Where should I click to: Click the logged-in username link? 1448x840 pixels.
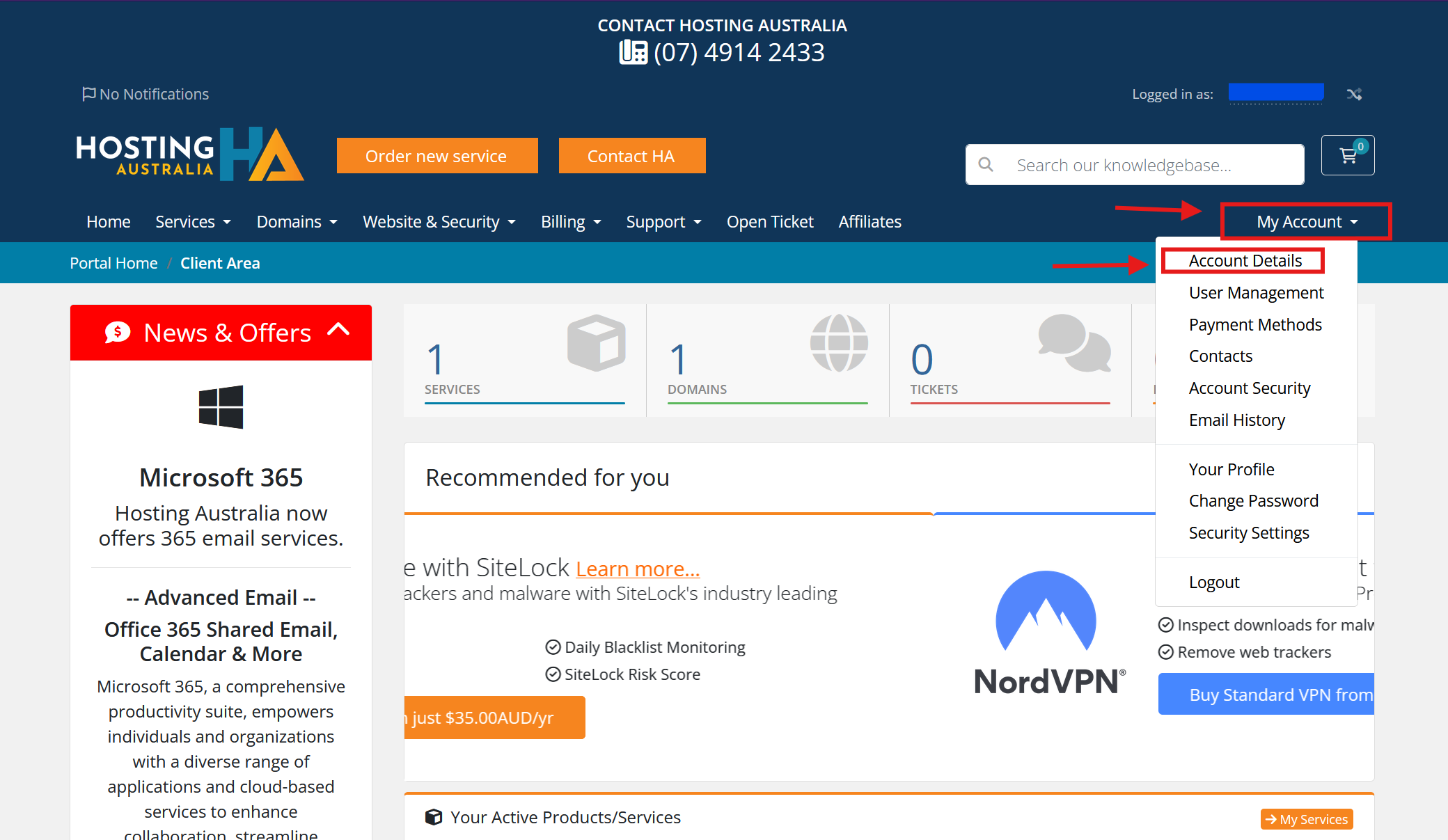[x=1276, y=93]
